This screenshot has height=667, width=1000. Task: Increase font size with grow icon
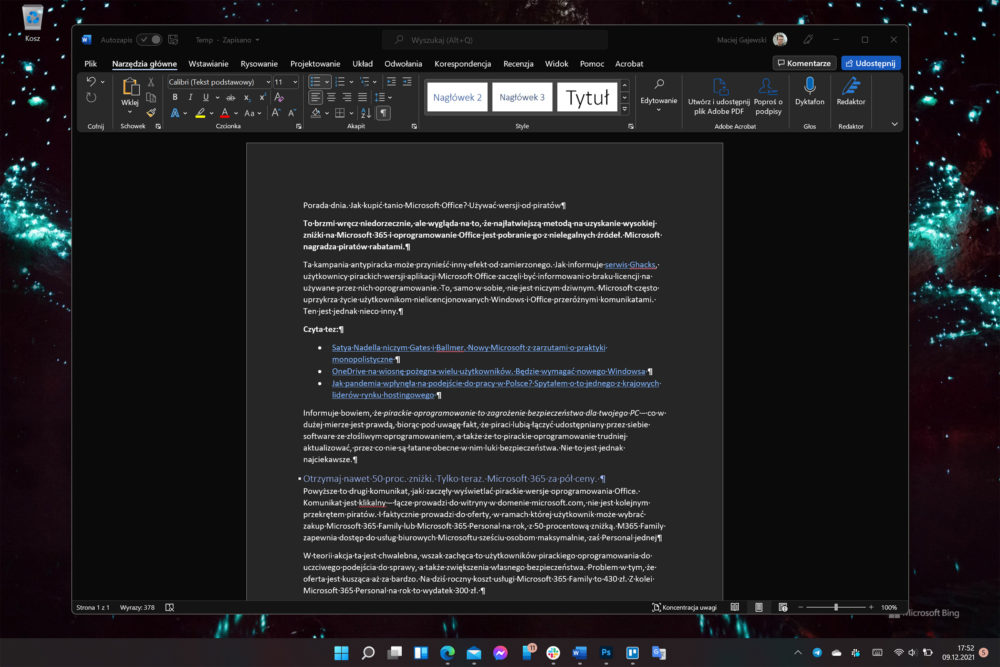[x=276, y=113]
